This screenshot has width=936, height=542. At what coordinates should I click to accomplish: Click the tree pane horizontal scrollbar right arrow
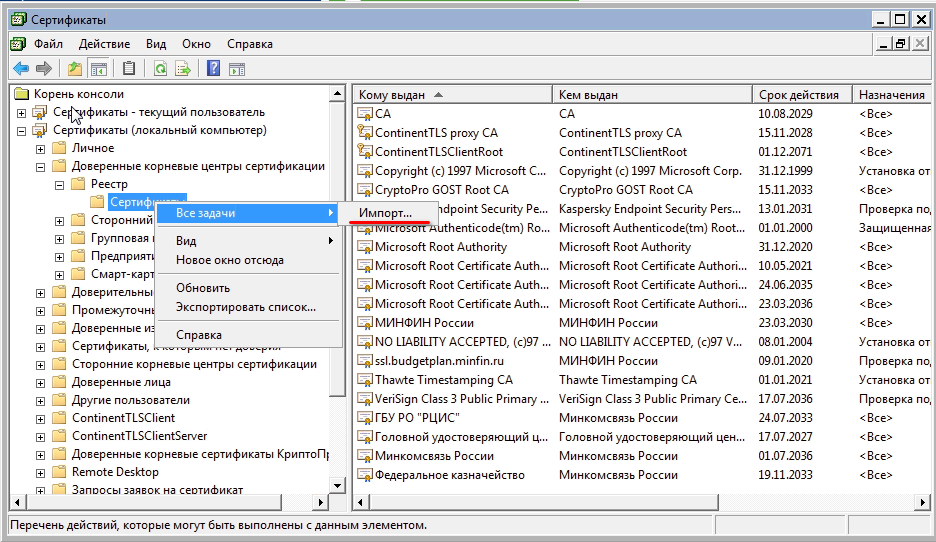pyautogui.click(x=321, y=503)
